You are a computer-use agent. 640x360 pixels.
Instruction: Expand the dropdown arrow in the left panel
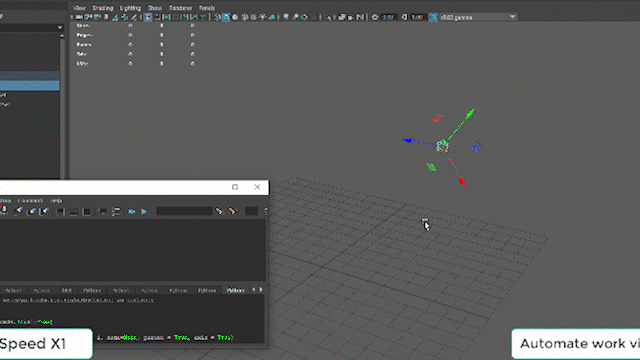pyautogui.click(x=60, y=27)
